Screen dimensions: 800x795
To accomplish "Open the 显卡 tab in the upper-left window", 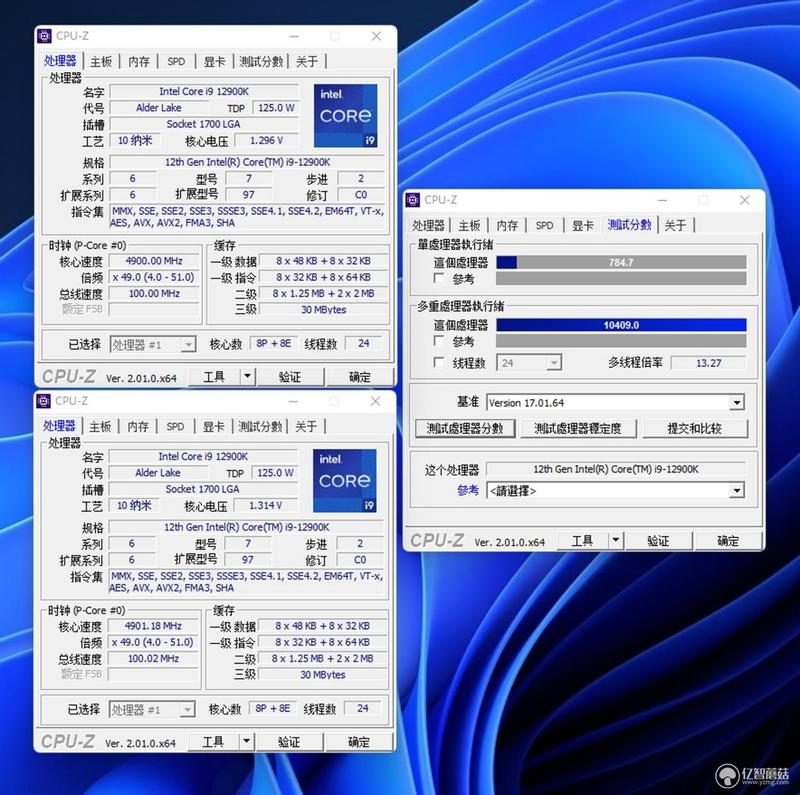I will pyautogui.click(x=214, y=62).
